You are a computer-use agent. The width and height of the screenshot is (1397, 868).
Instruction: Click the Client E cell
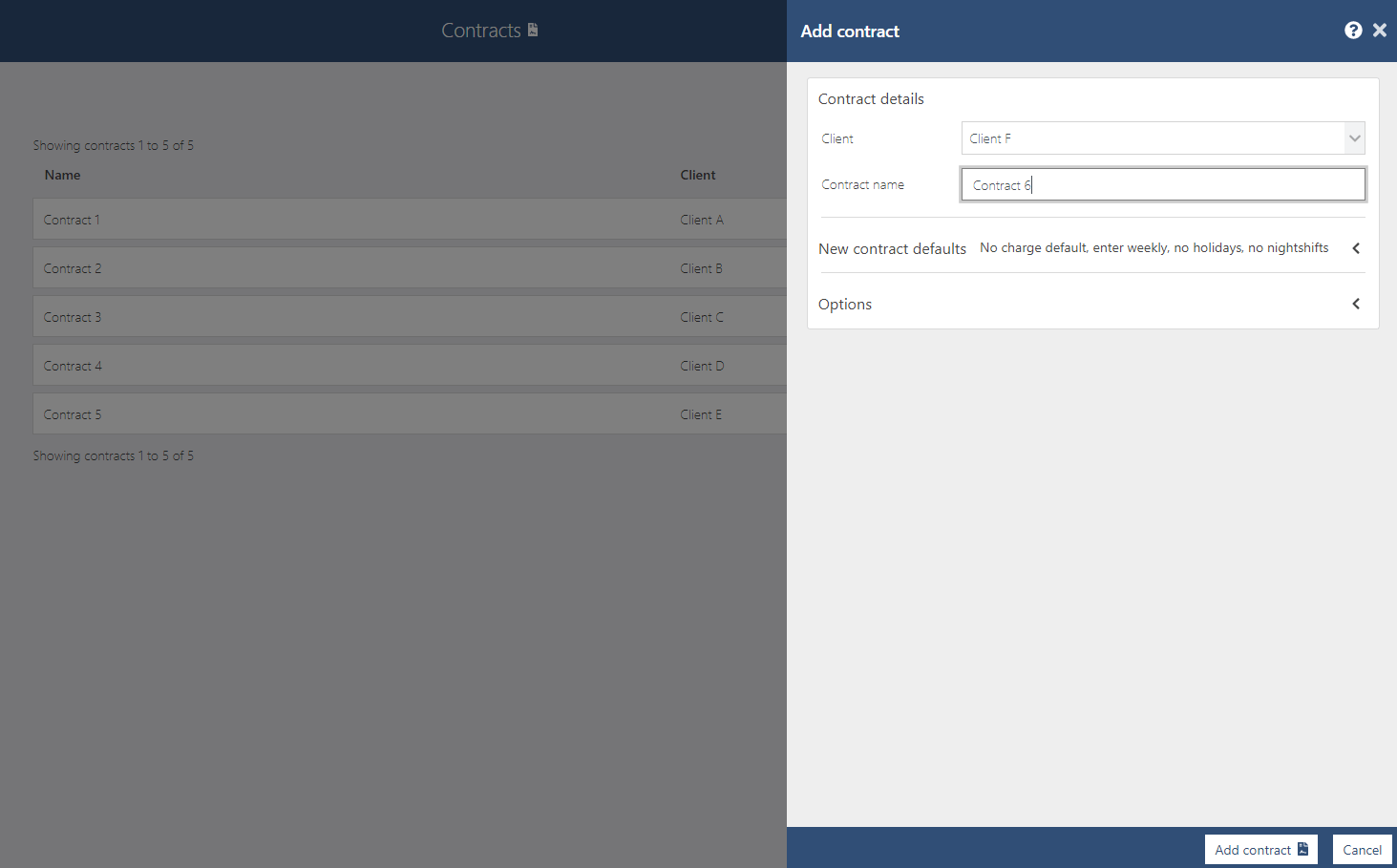click(x=701, y=414)
